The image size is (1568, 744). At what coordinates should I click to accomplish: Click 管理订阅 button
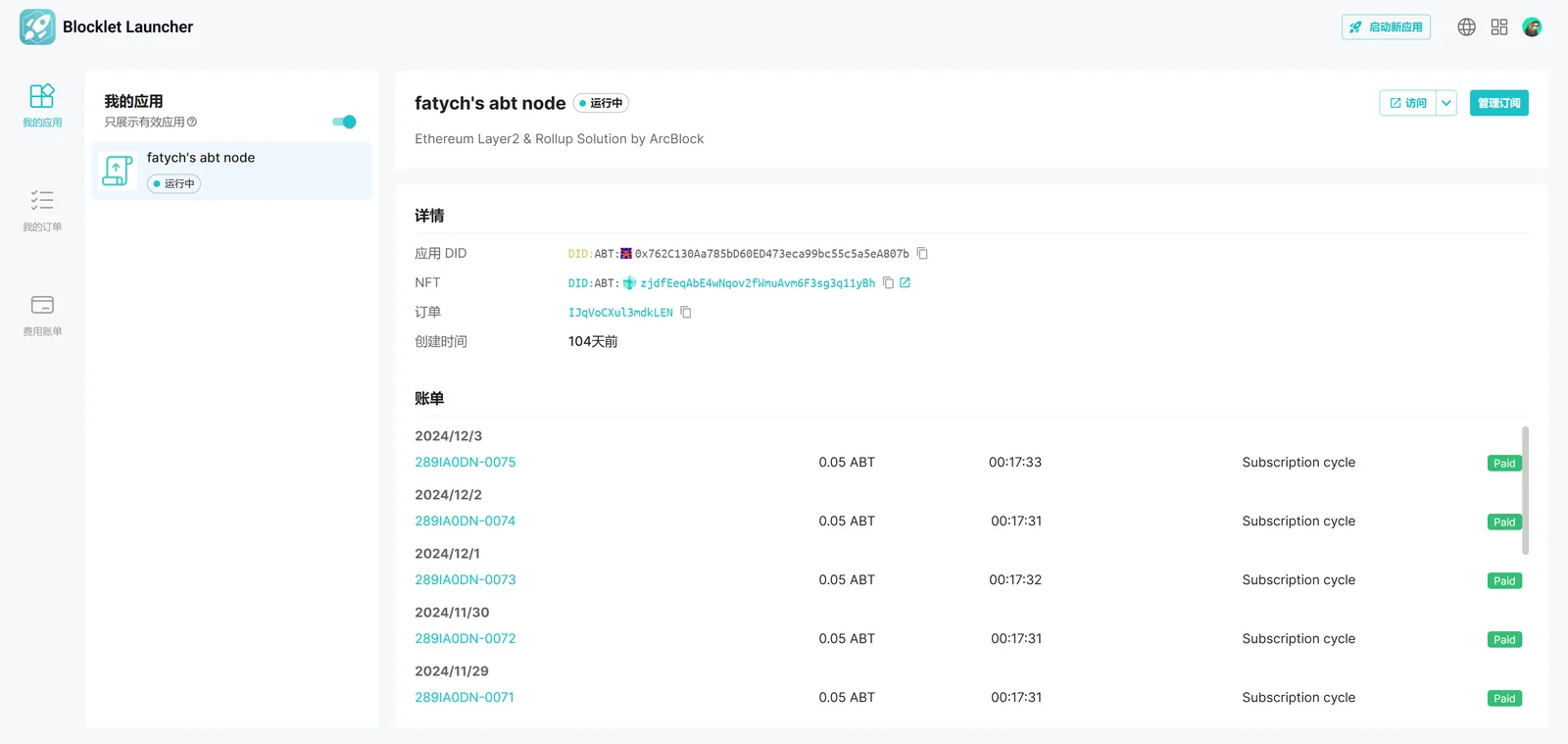click(1499, 103)
